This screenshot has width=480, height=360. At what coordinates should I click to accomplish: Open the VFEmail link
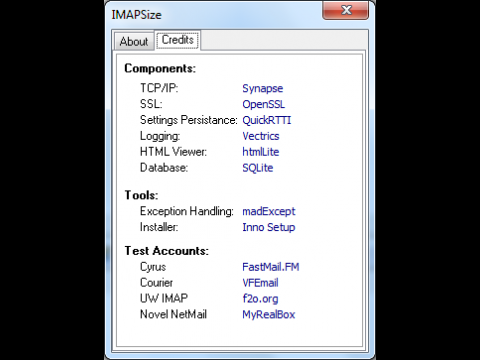click(x=260, y=283)
